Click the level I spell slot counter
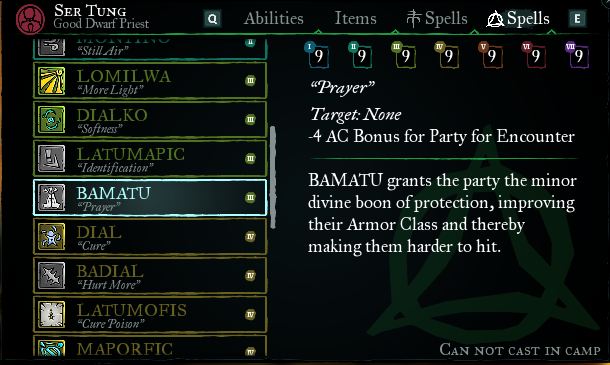Viewport: 610px width, 365px height. point(317,55)
